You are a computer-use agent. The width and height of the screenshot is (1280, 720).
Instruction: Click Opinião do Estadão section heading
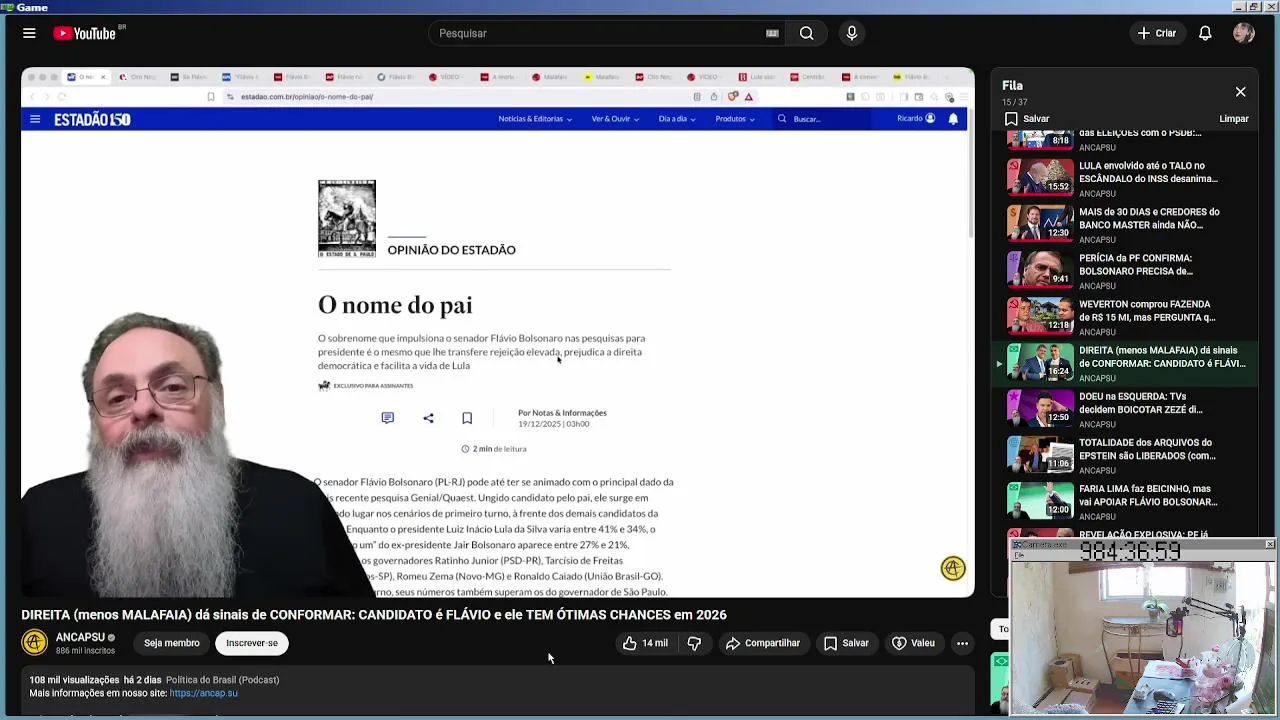(x=452, y=250)
